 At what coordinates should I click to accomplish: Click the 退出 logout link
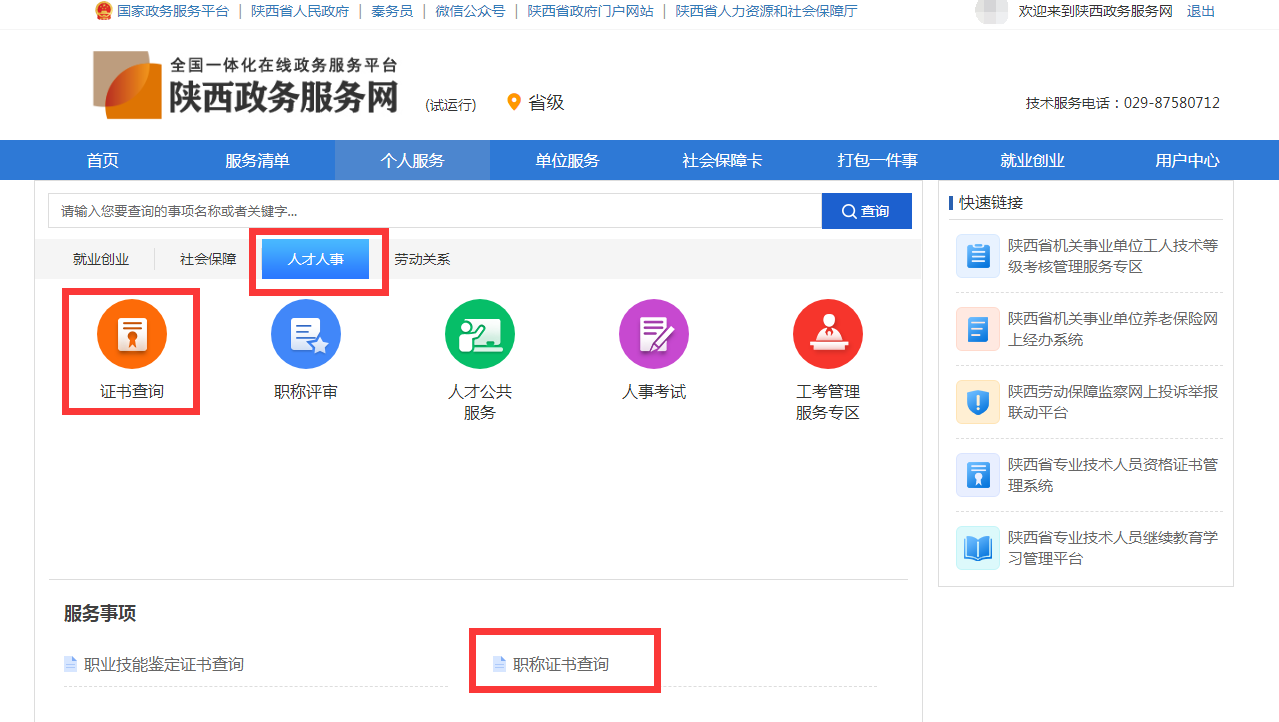point(1200,13)
